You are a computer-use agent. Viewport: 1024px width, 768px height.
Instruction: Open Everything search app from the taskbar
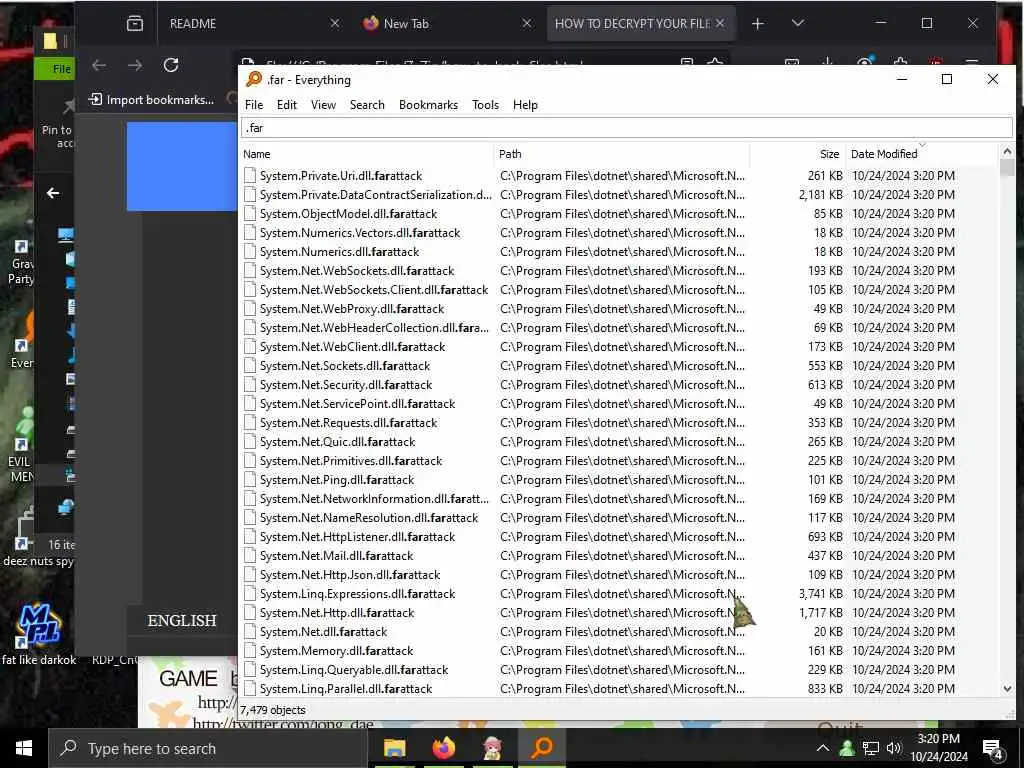point(541,748)
